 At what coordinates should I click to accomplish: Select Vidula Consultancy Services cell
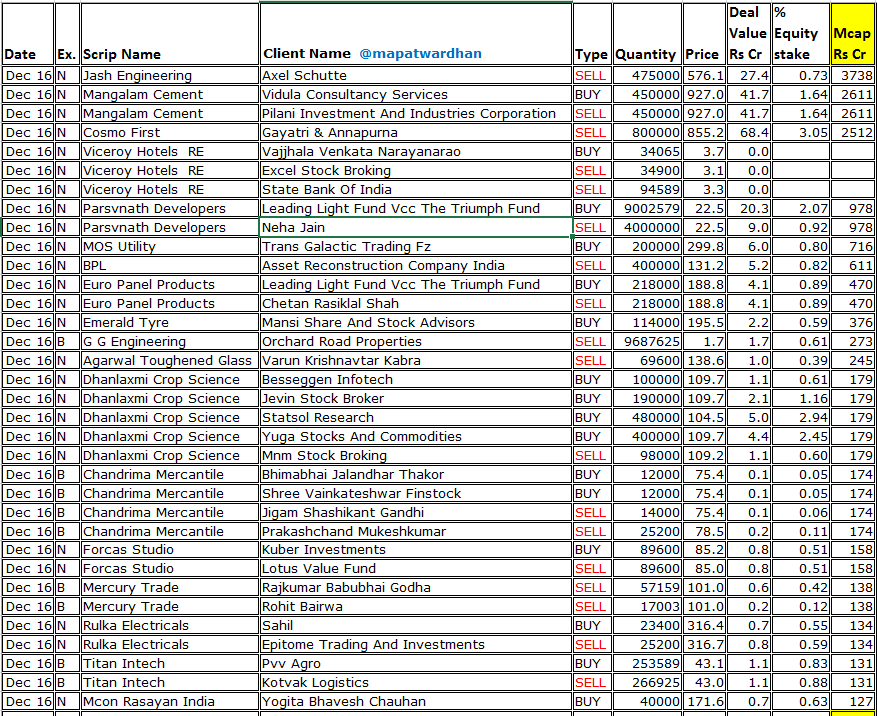(416, 95)
